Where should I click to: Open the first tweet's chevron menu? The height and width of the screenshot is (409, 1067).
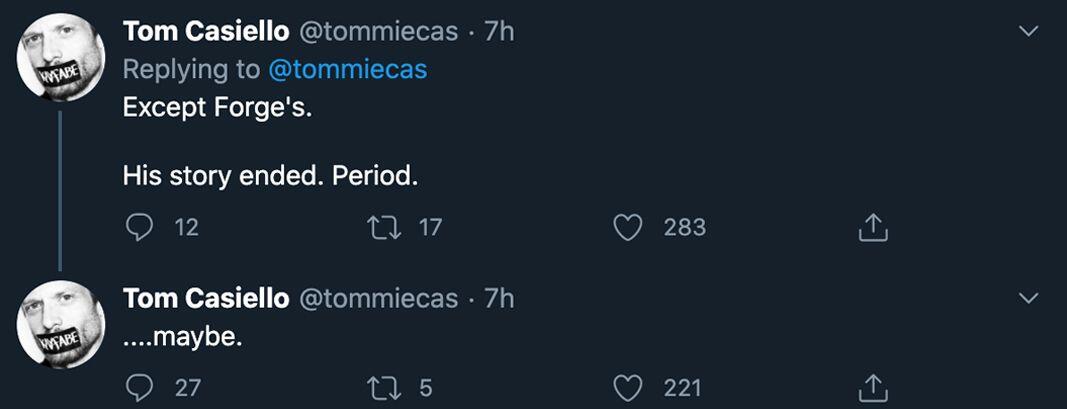click(x=1027, y=32)
